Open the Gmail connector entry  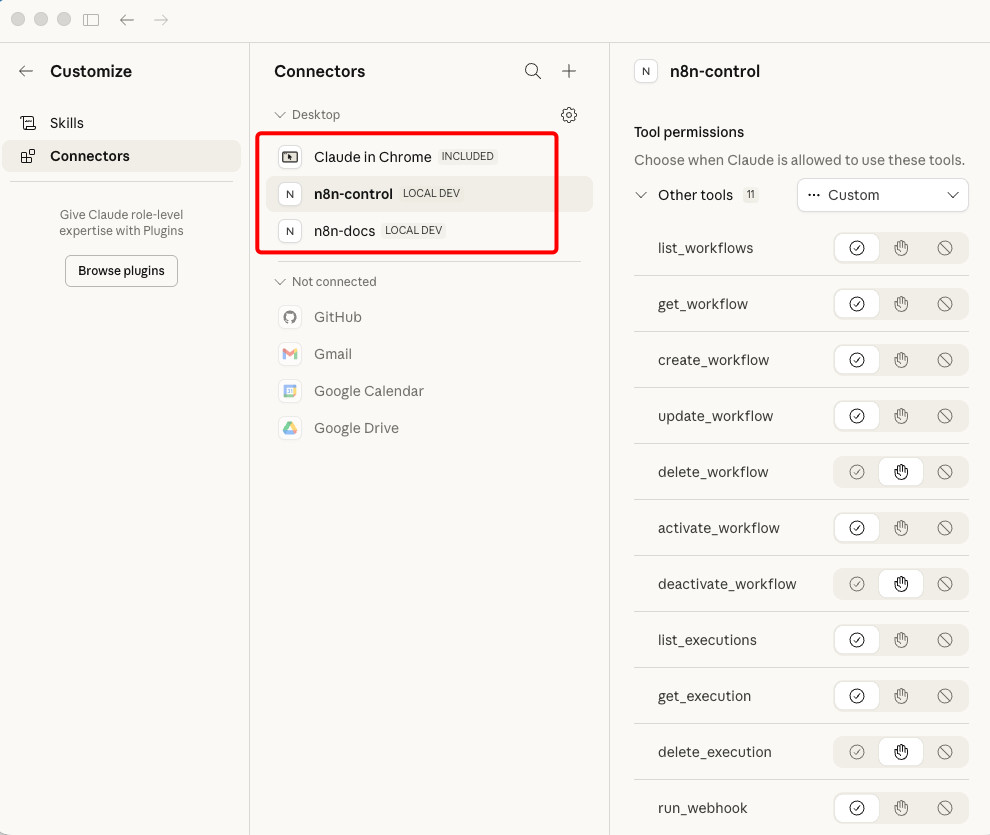point(333,354)
